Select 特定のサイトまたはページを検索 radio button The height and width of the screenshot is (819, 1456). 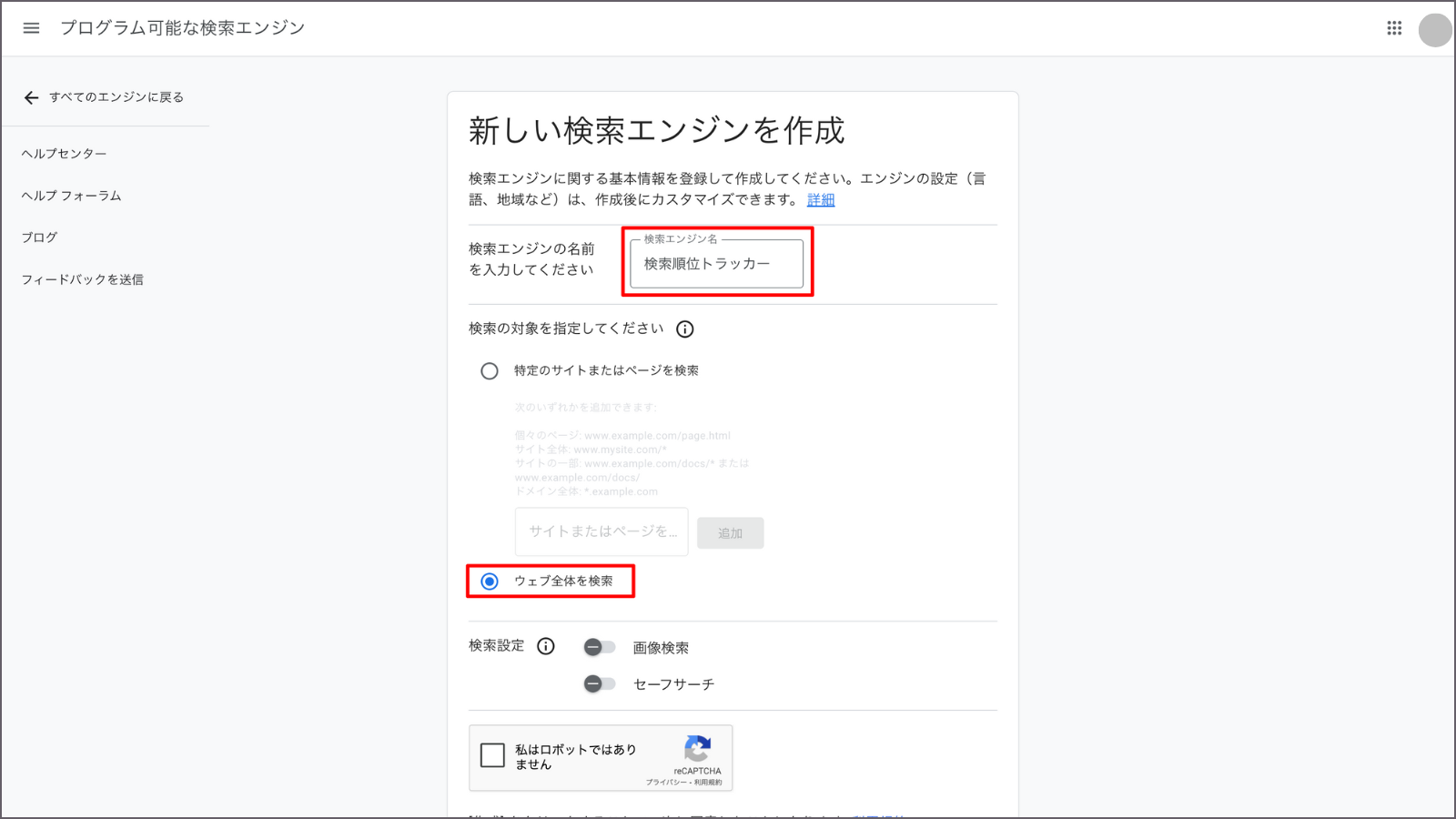tap(490, 371)
